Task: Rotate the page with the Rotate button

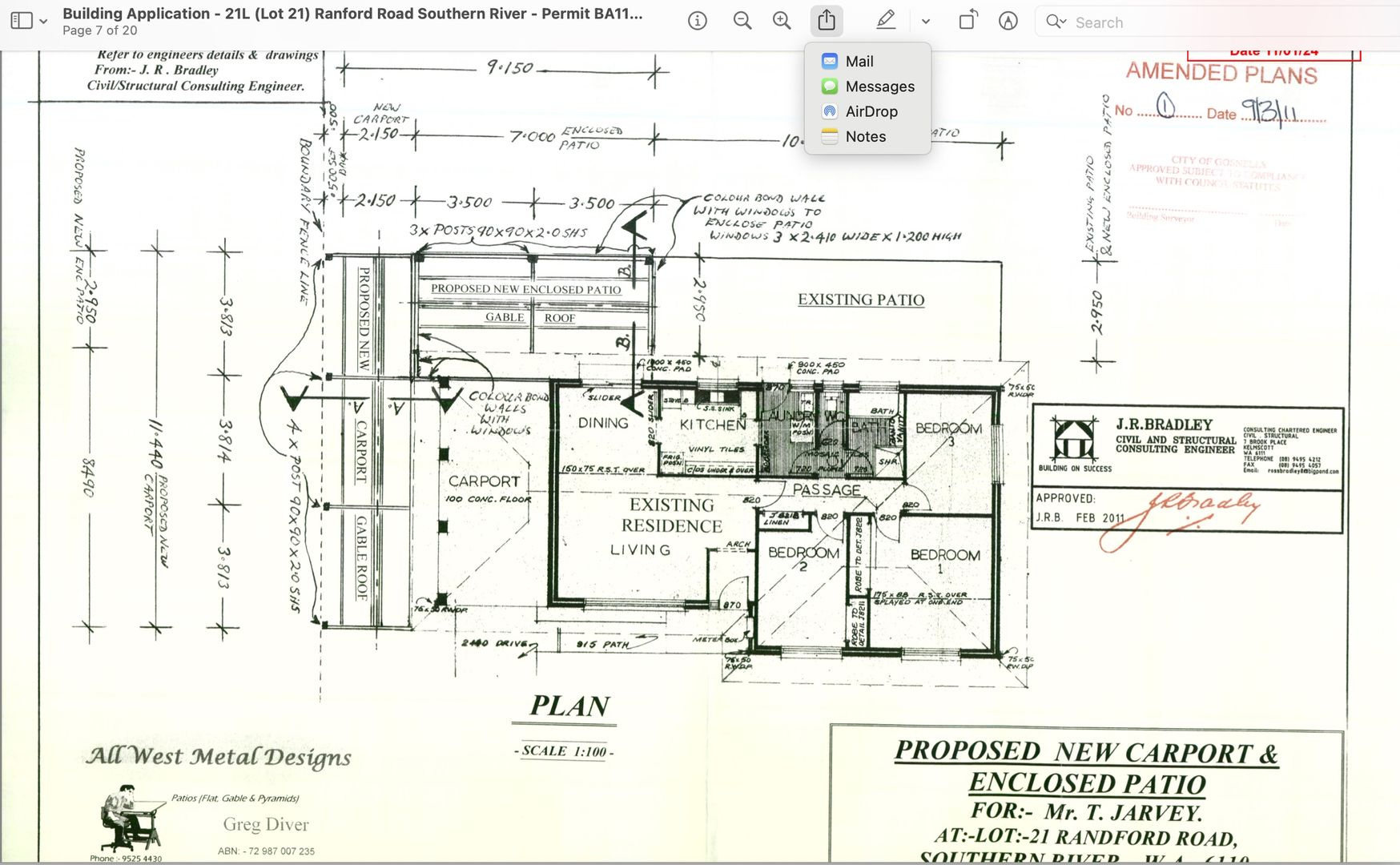Action: [x=968, y=22]
